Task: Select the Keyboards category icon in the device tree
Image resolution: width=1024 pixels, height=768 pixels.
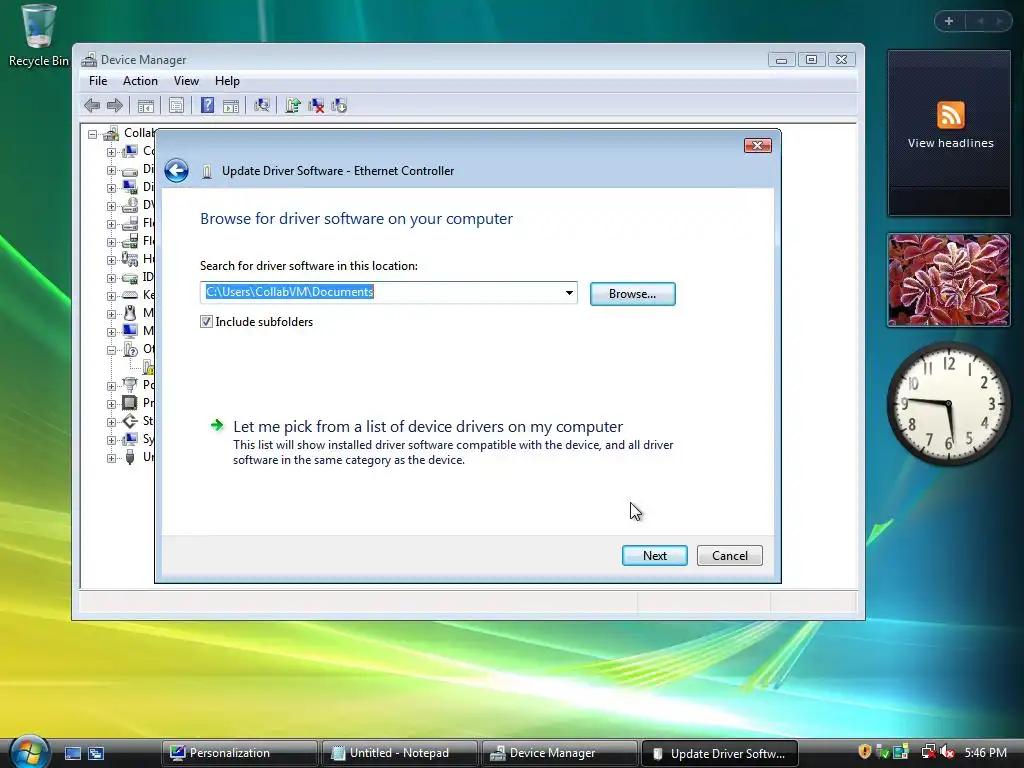Action: tap(130, 295)
